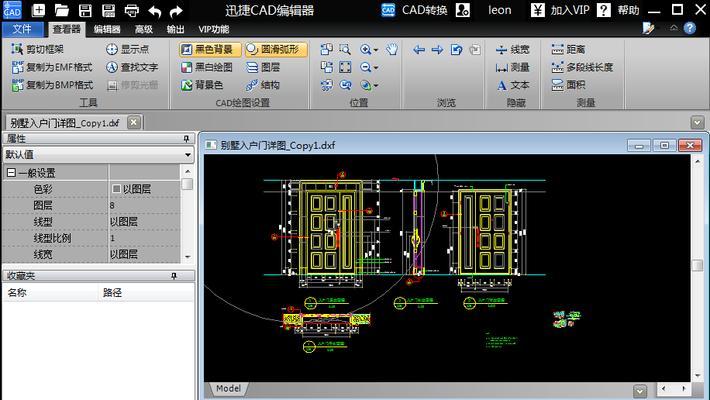Click the zoom window magnifier icon
Viewport: 710px width, 400px height.
[x=345, y=49]
